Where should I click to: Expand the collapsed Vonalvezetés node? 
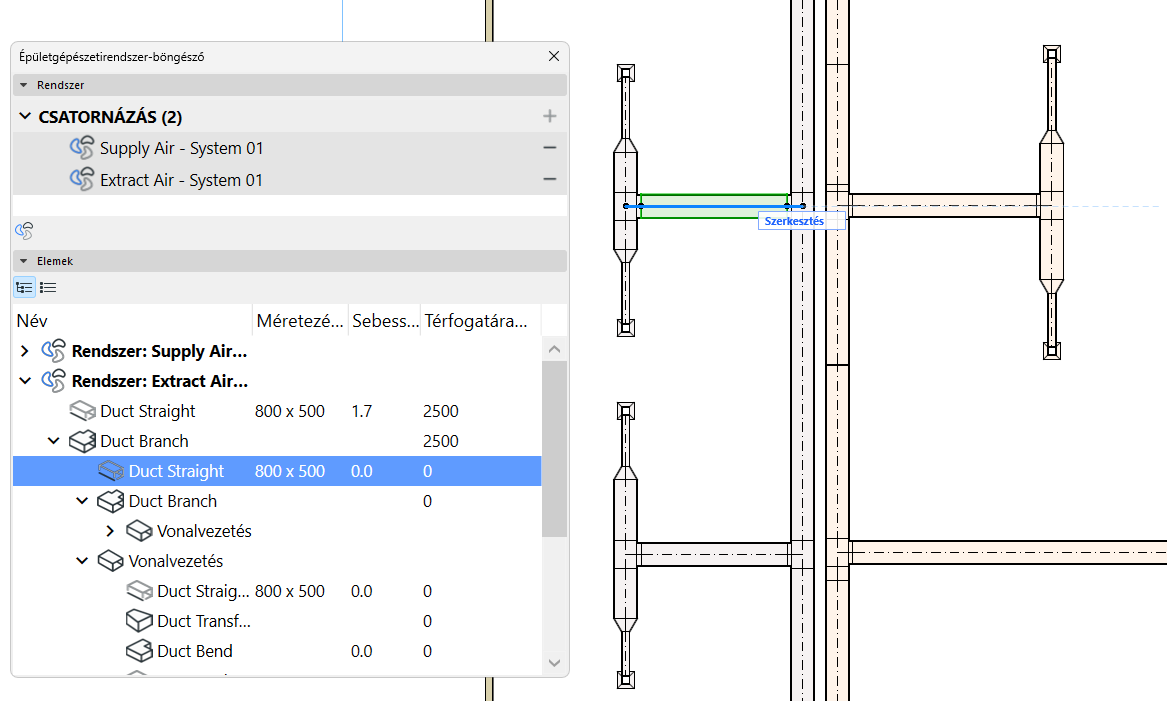tap(110, 531)
